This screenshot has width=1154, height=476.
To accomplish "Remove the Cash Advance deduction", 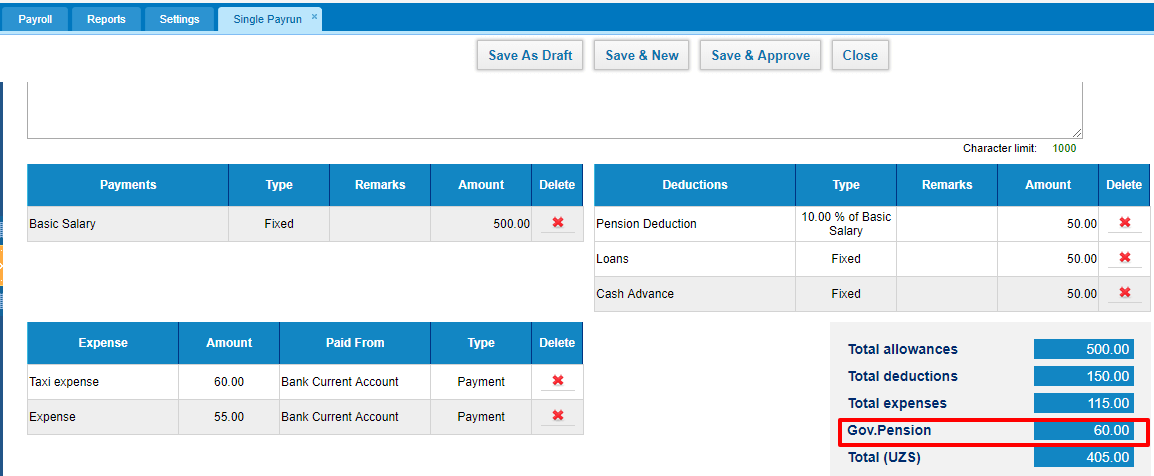I will tap(1124, 293).
